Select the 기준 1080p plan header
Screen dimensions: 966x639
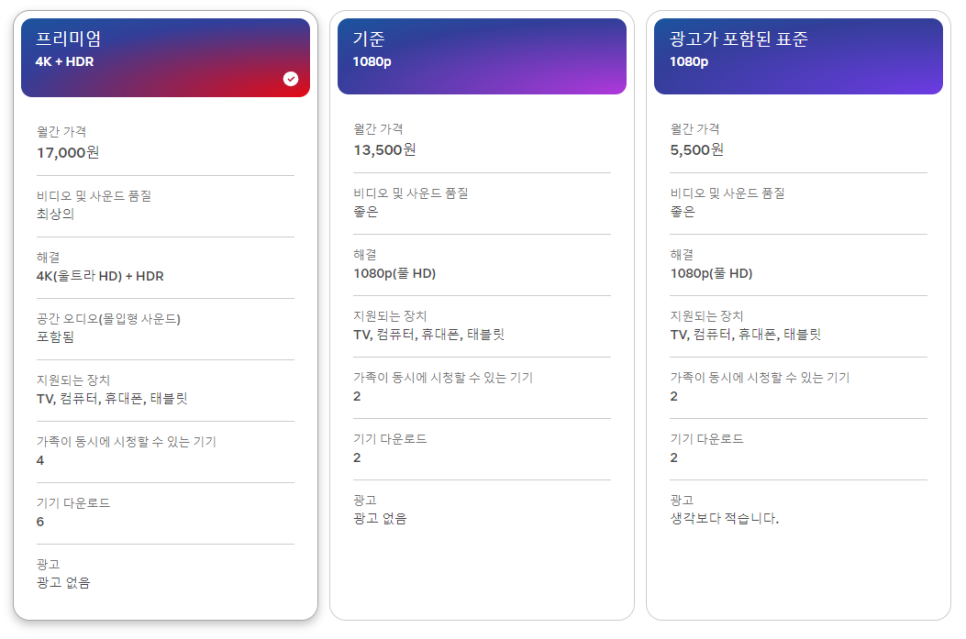point(482,56)
